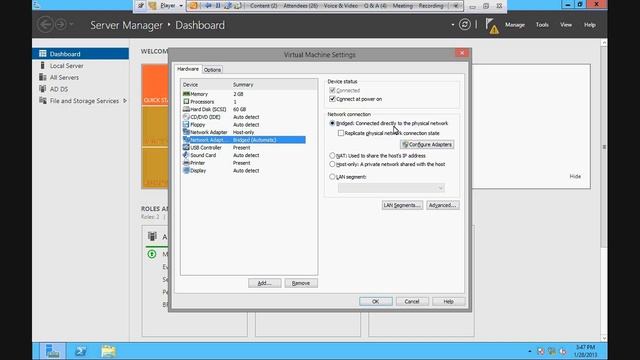Click the volume tray icon
The width and height of the screenshot is (640, 360).
pyautogui.click(x=563, y=351)
